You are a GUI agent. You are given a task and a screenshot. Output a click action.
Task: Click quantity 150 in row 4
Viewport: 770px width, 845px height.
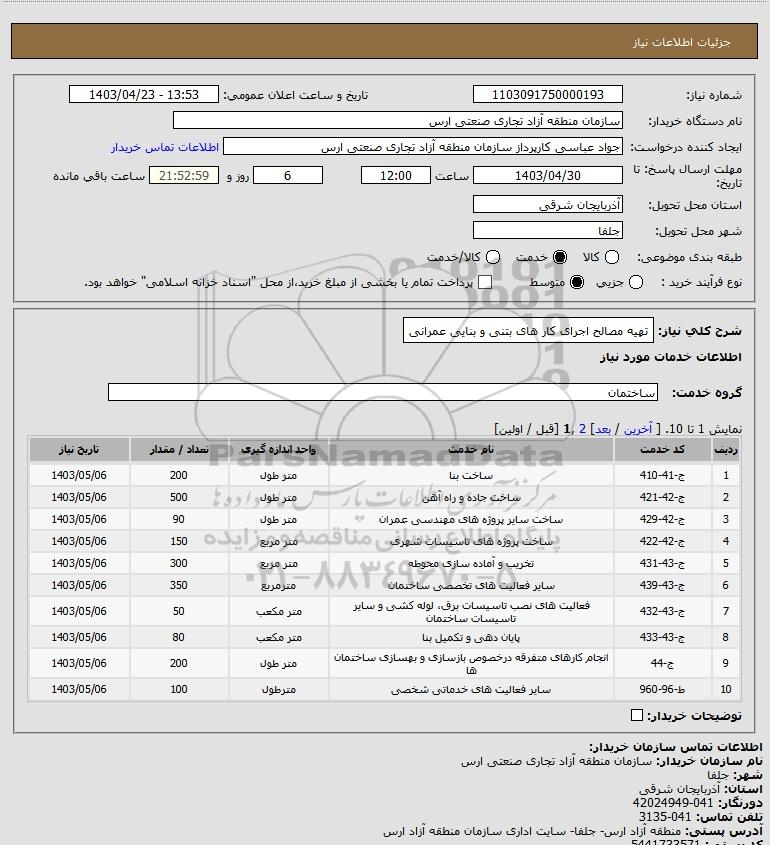click(x=179, y=541)
